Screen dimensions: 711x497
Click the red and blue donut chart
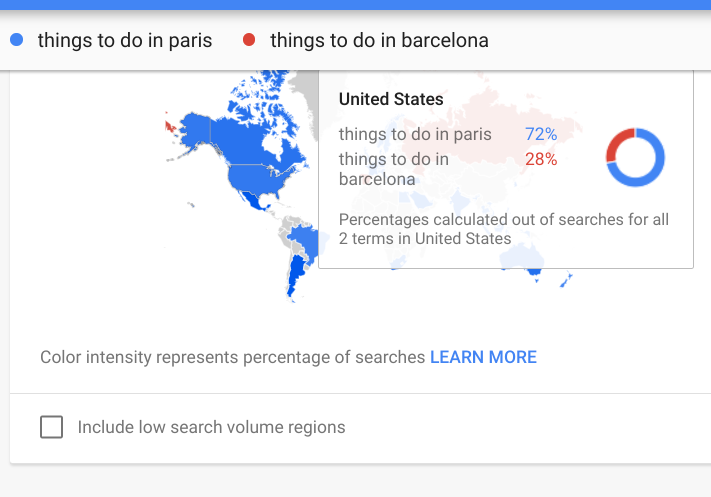click(635, 157)
